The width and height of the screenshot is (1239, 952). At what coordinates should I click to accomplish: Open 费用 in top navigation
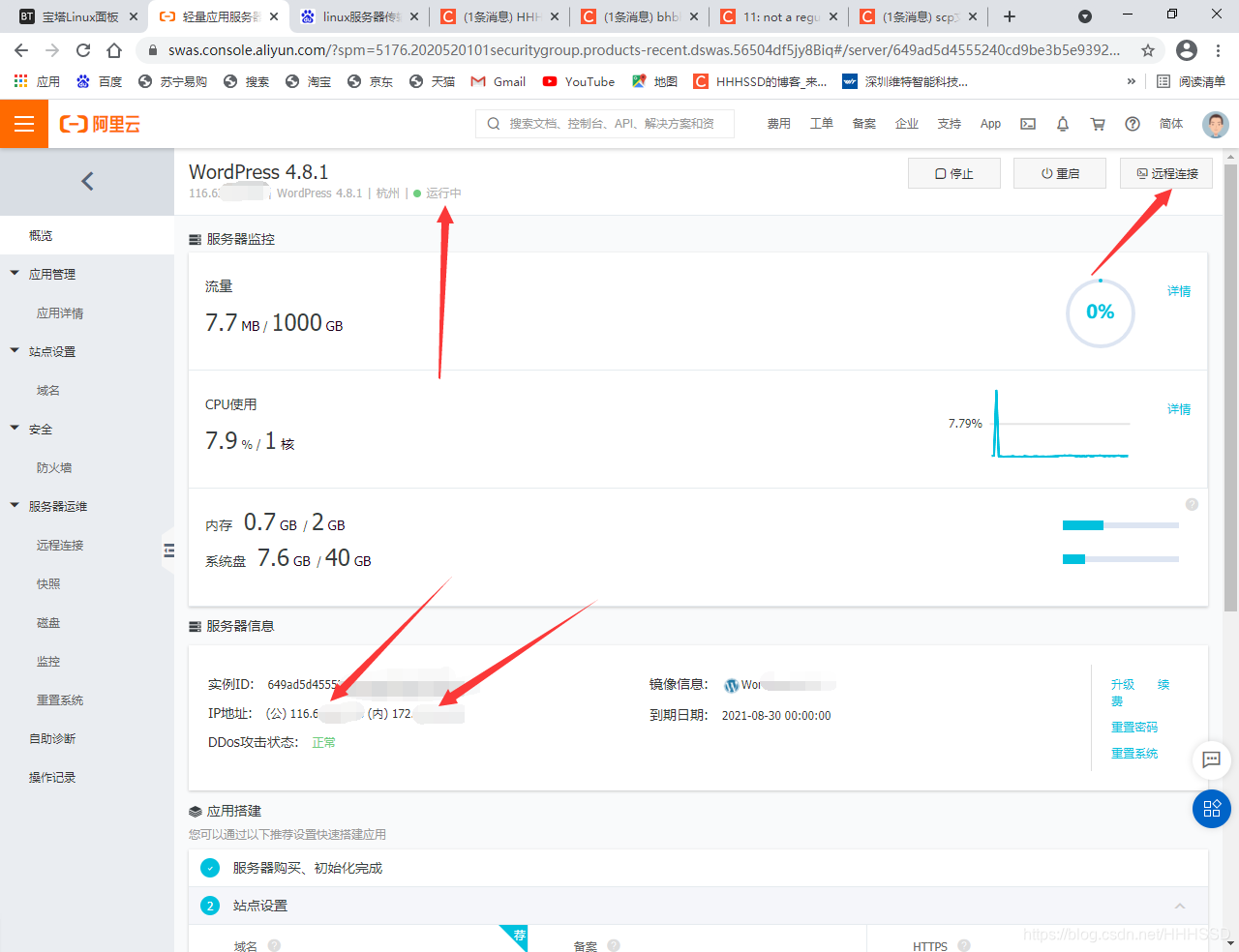pyautogui.click(x=779, y=124)
